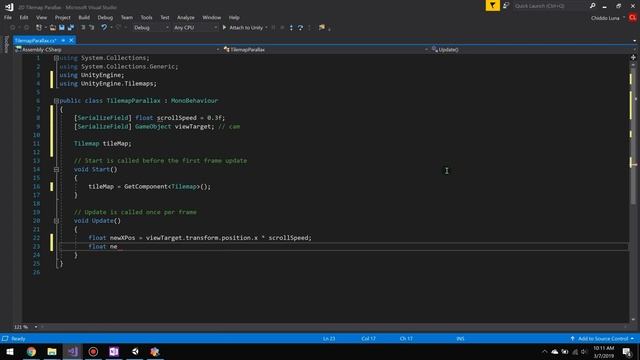Image resolution: width=640 pixels, height=360 pixels.
Task: Collapse the Update() method region
Action: click(x=56, y=221)
